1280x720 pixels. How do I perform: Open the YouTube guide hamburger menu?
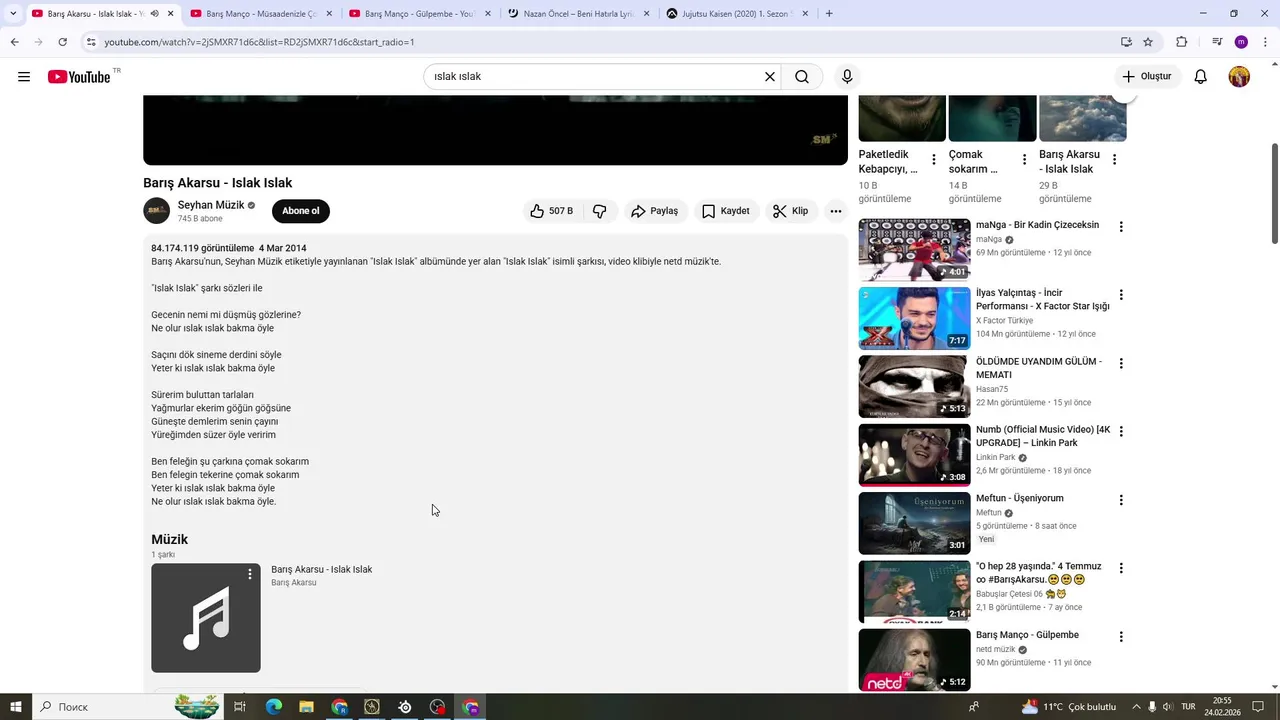pos(24,77)
